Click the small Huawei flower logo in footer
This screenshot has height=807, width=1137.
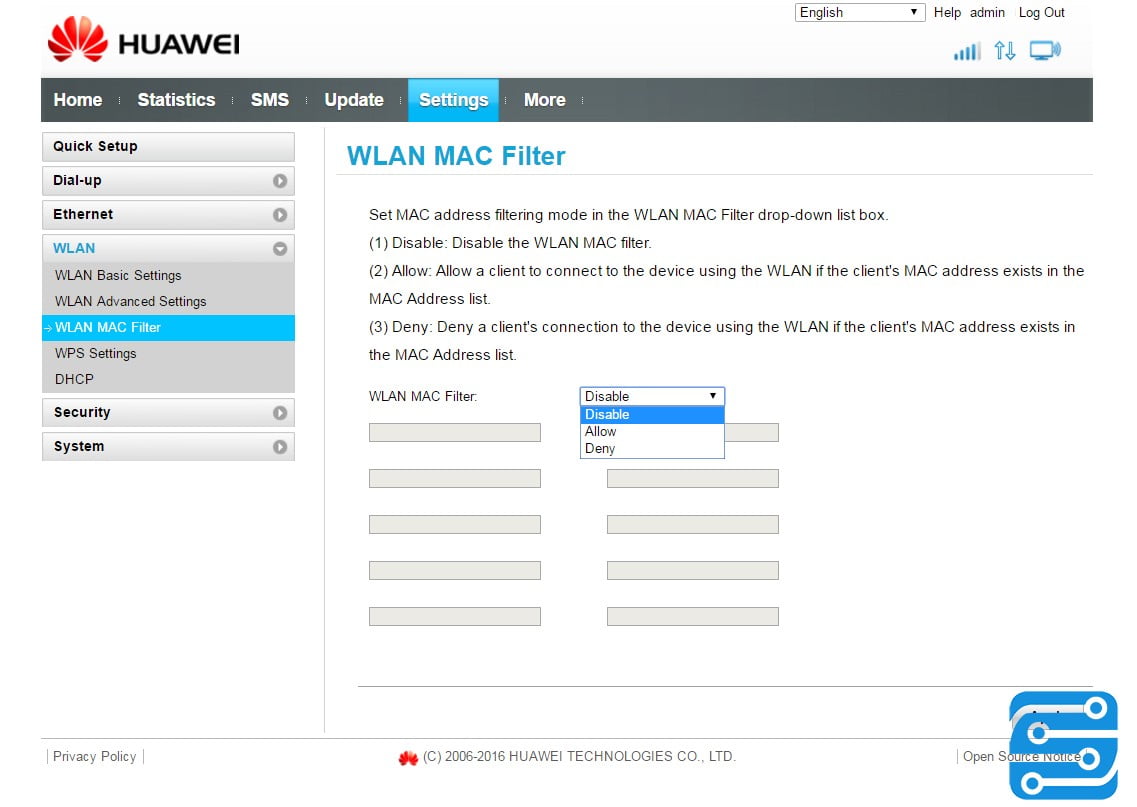408,758
